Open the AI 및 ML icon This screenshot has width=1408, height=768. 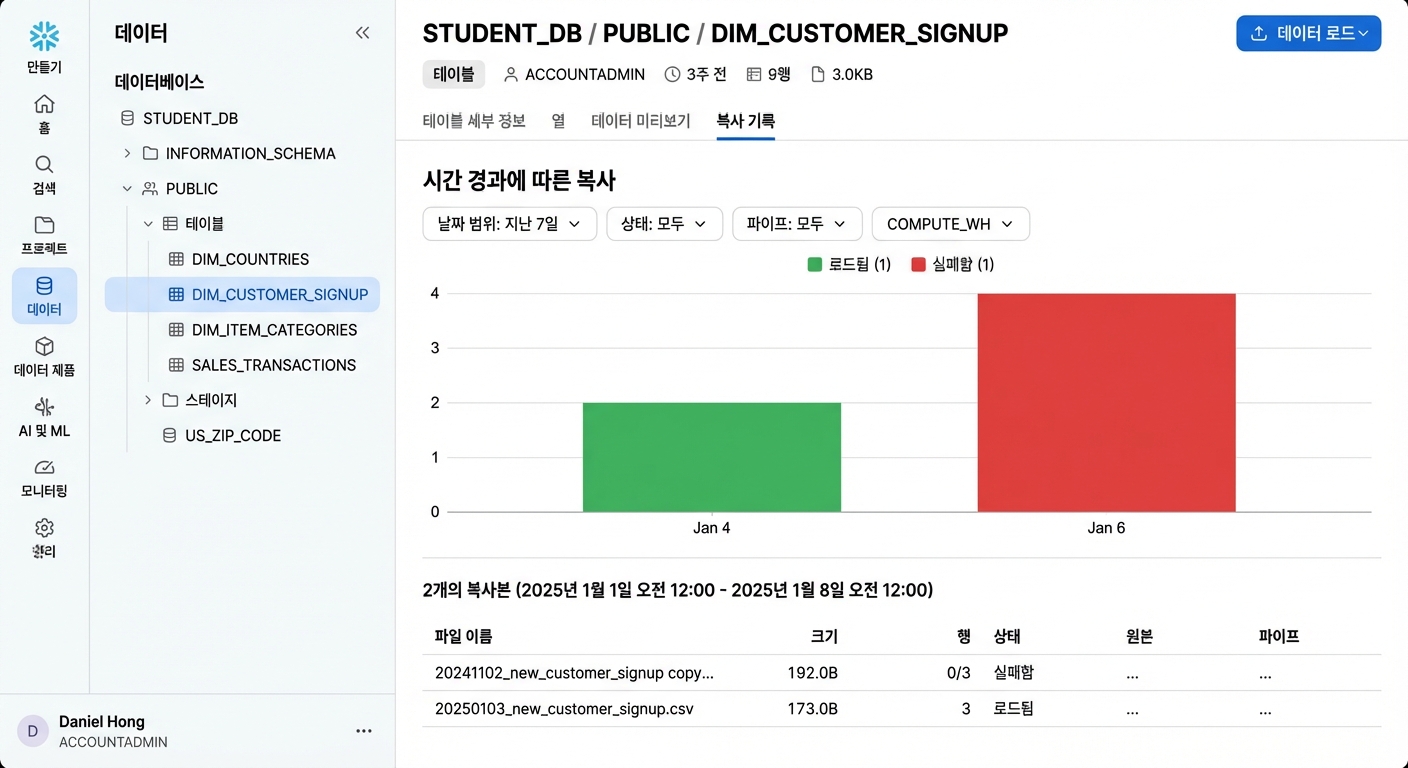tap(44, 407)
